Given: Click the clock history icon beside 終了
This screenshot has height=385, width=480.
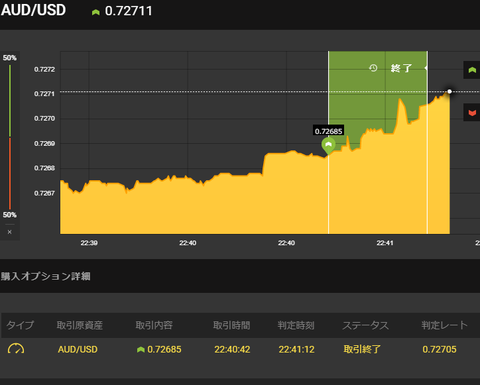Looking at the screenshot, I should (x=373, y=68).
